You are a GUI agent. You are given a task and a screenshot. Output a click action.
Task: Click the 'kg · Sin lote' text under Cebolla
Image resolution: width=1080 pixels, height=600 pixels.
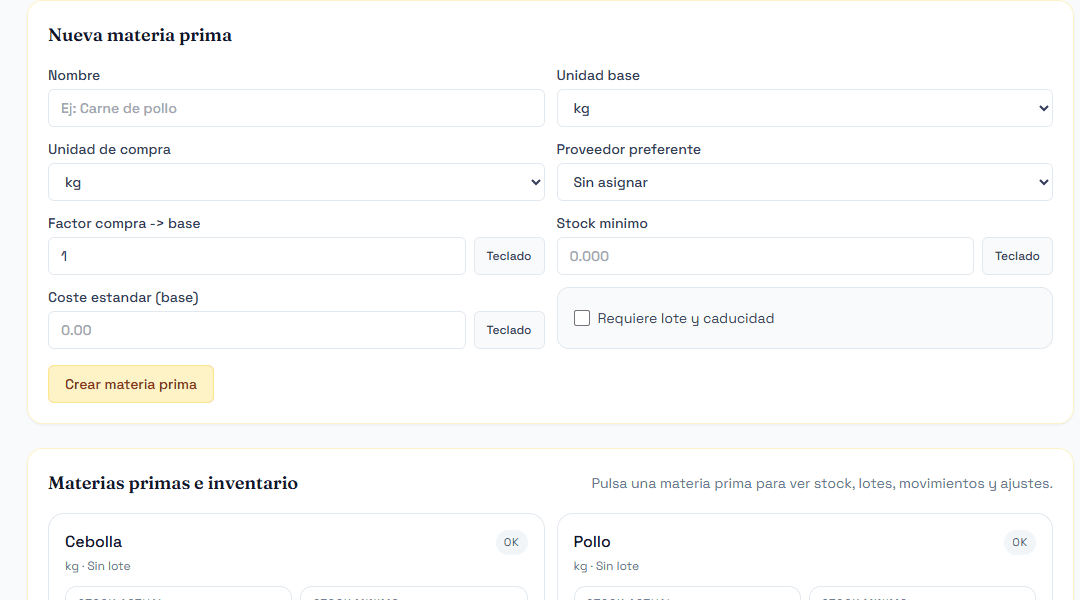(98, 566)
